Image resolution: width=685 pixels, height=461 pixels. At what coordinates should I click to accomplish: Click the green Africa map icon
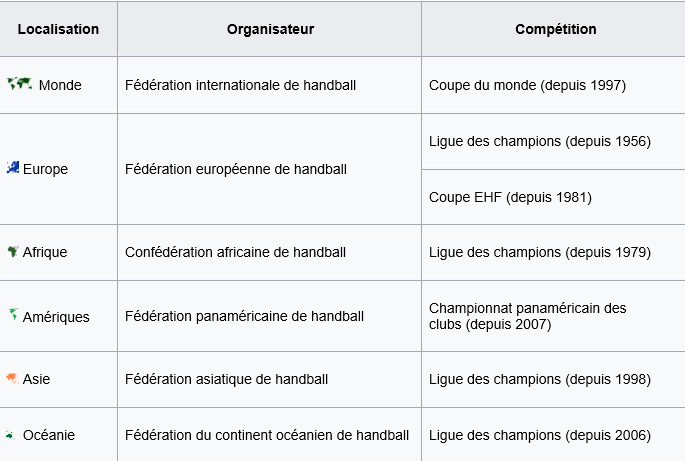(x=13, y=251)
